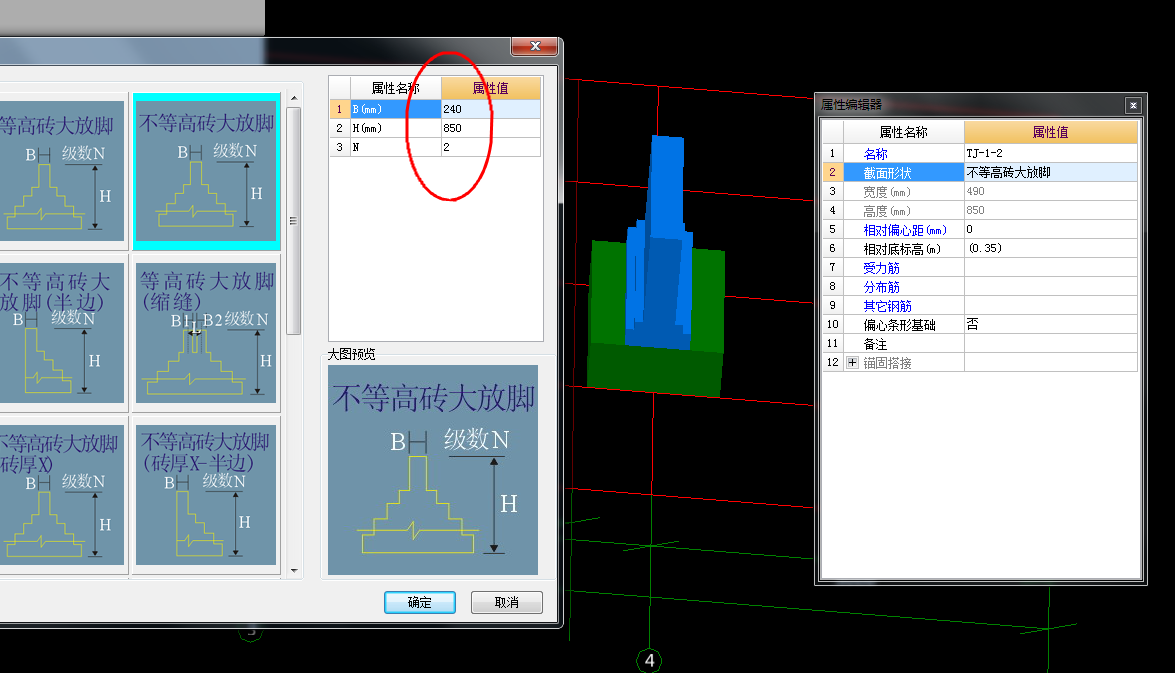
Task: Click 属性名称 header in 属性编辑器
Action: coord(904,132)
